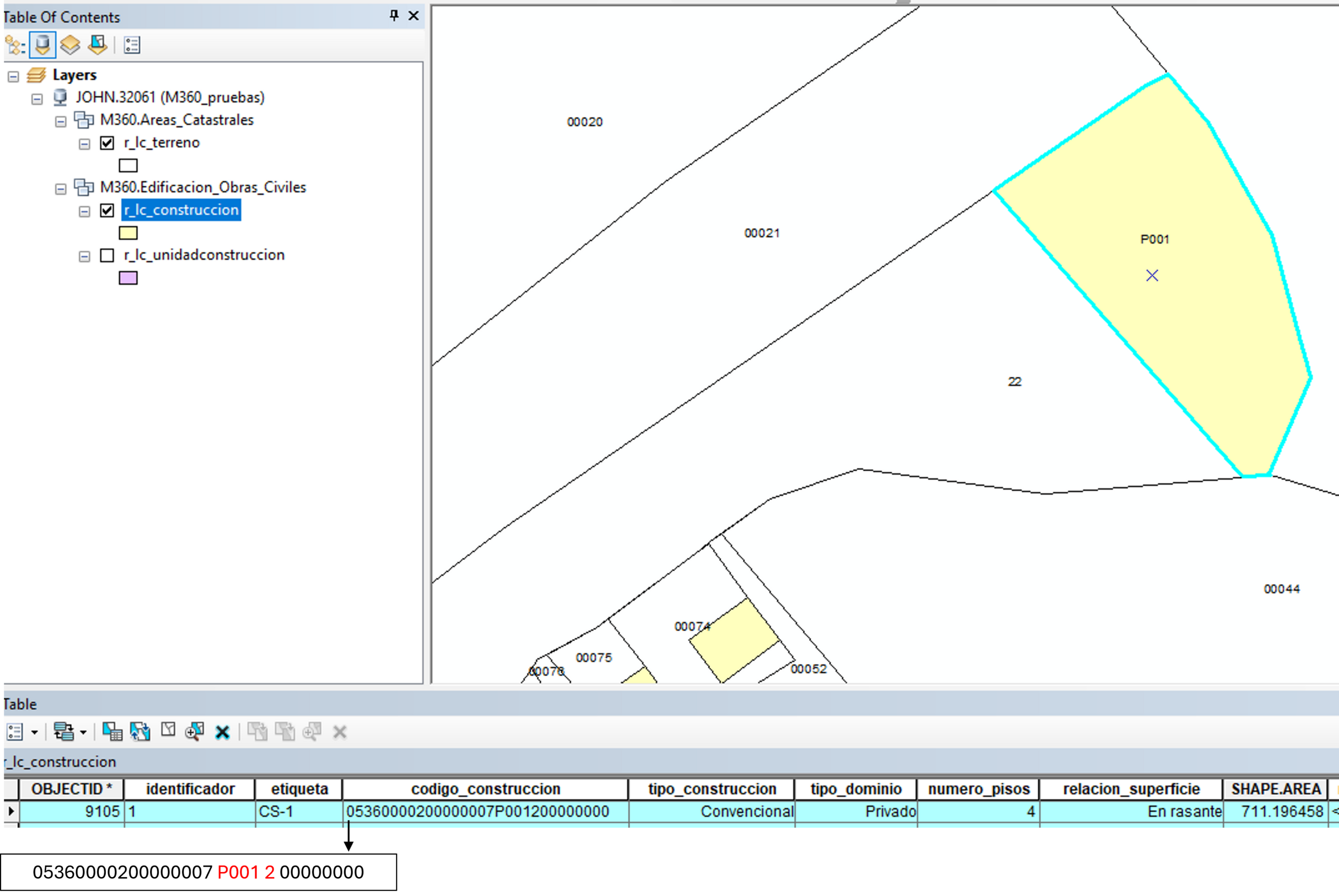Open r_lc_unidadconstruccion pink symbol swatch
The image size is (1339, 896).
pyautogui.click(x=128, y=278)
